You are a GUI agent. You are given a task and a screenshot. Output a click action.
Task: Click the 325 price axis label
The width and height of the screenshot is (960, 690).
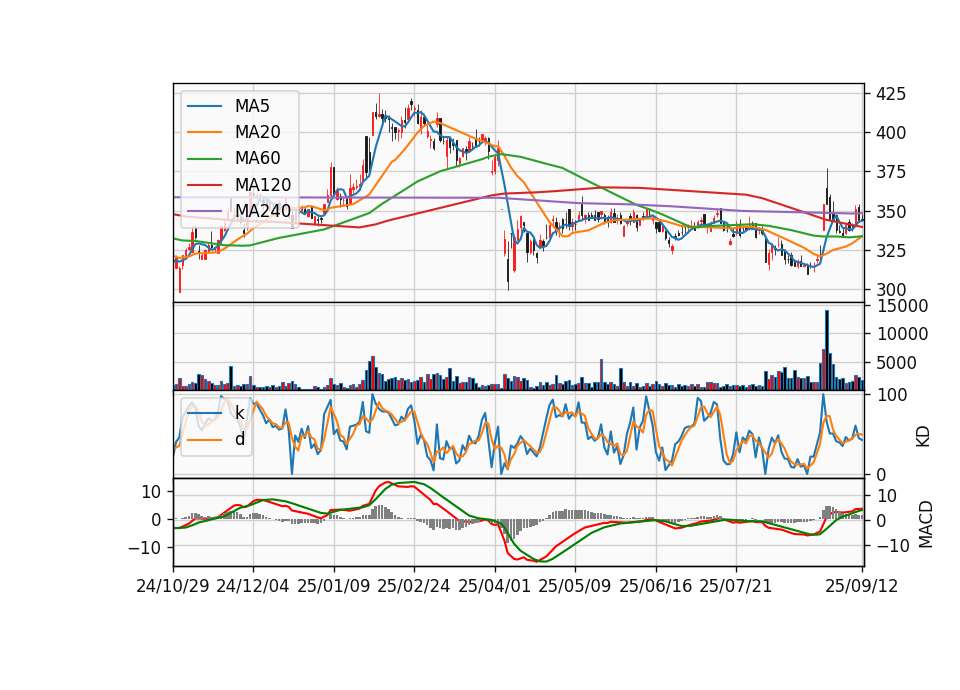pos(891,251)
